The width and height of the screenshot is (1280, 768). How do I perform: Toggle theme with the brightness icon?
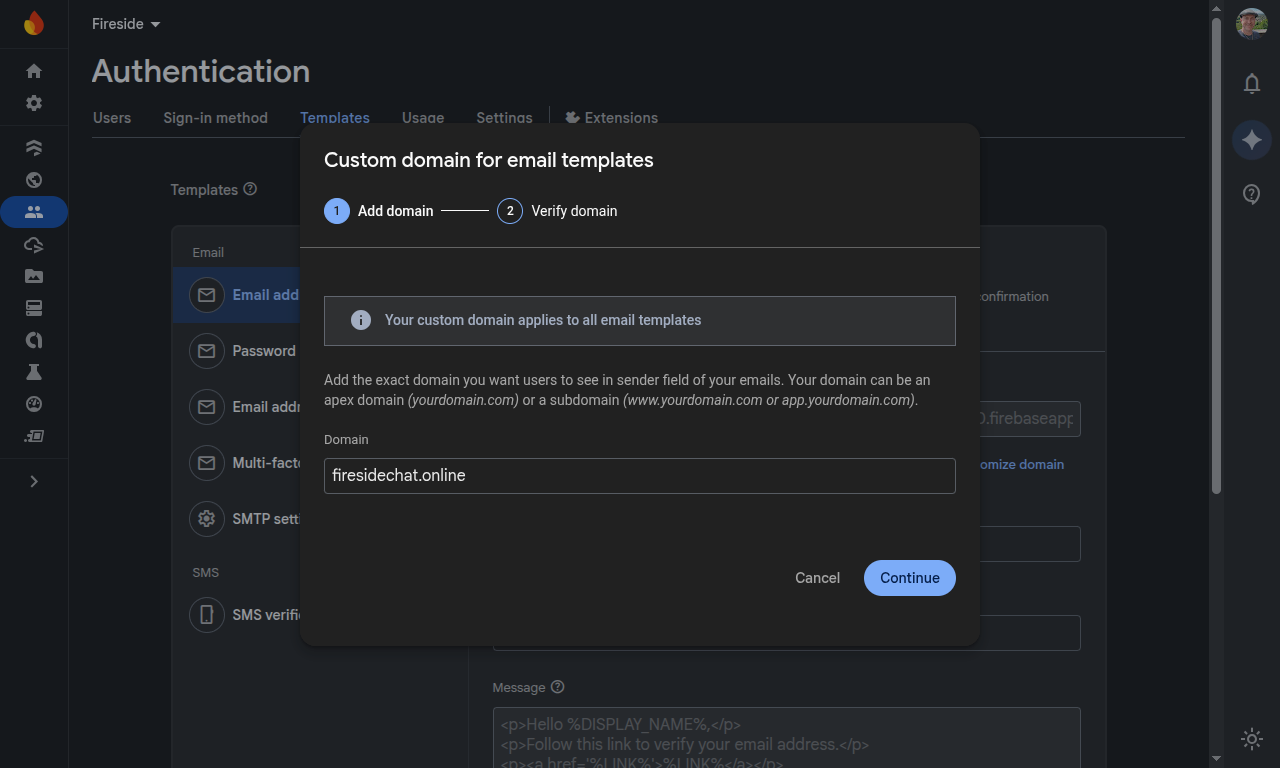(1251, 739)
